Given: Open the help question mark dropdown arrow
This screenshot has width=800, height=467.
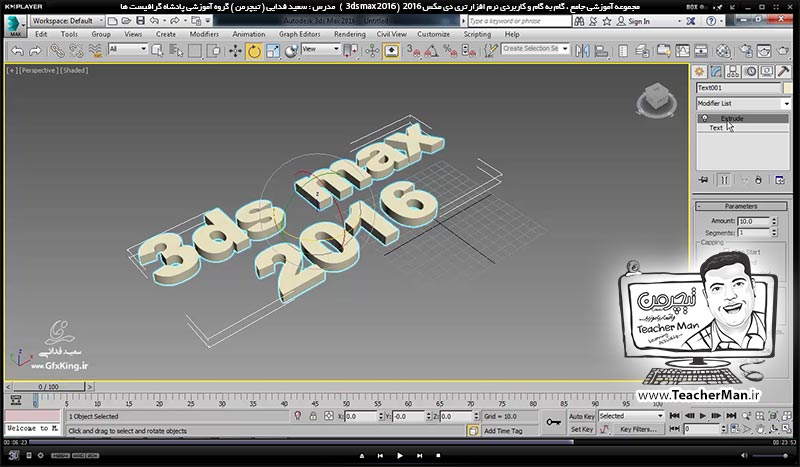Looking at the screenshot, I should [721, 21].
